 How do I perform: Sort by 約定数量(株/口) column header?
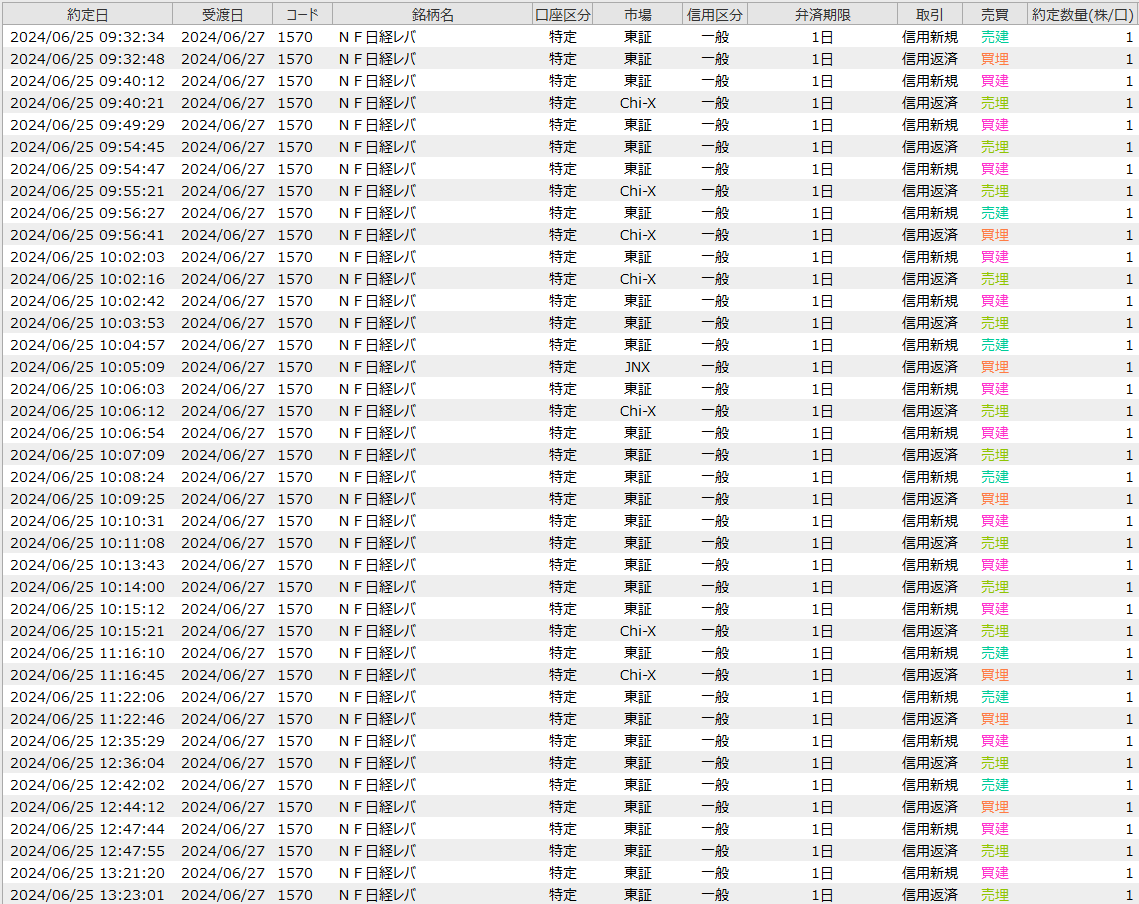tap(1082, 15)
